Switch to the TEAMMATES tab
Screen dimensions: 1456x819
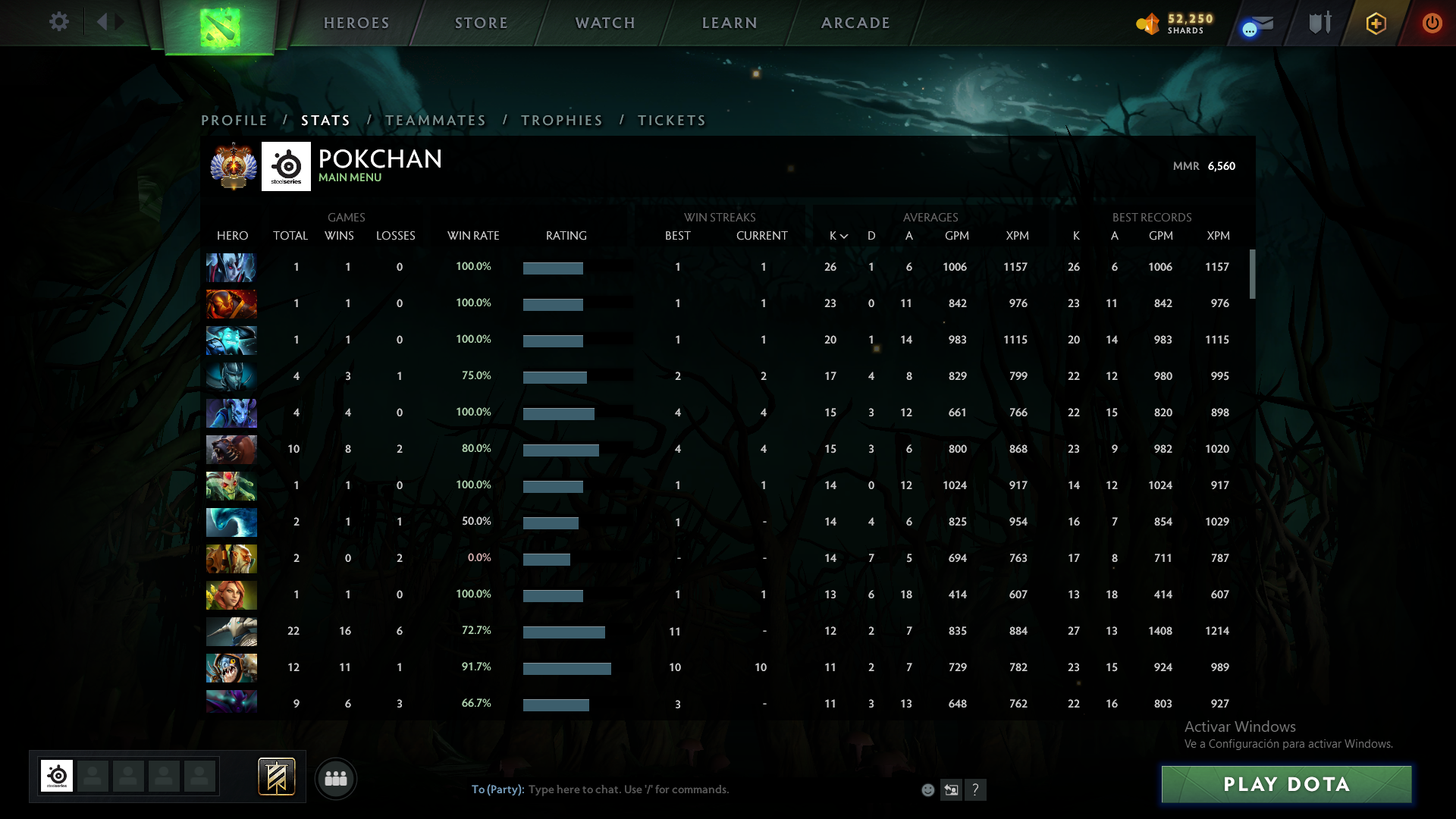435,121
